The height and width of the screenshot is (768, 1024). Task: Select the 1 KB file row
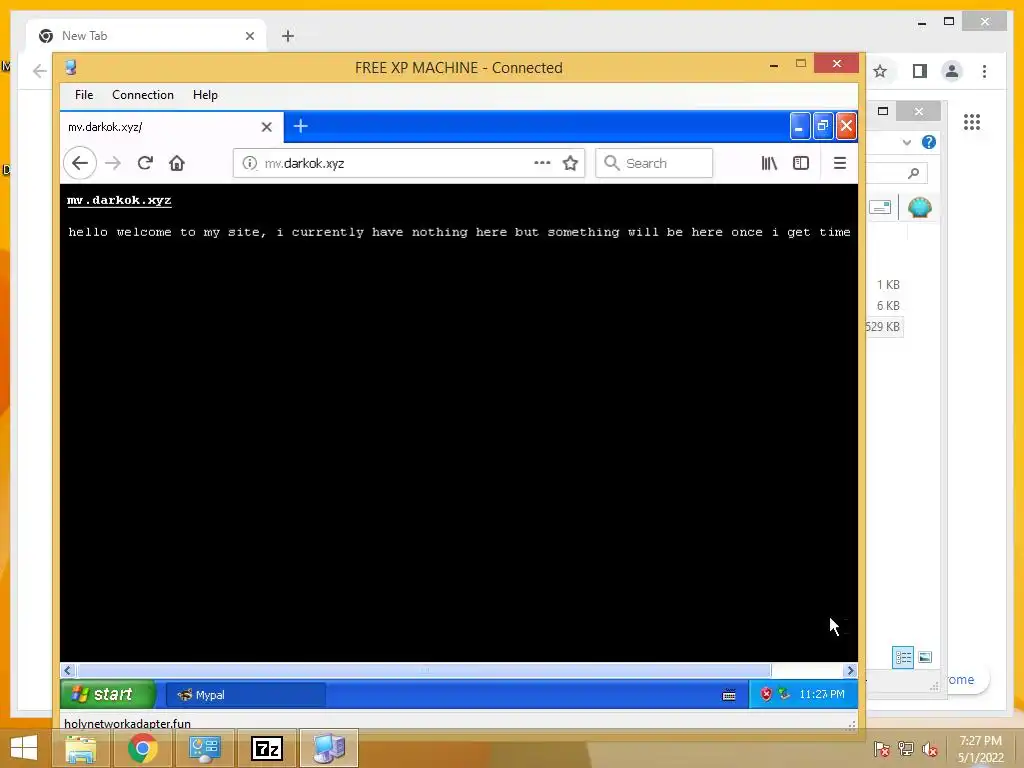tap(888, 285)
